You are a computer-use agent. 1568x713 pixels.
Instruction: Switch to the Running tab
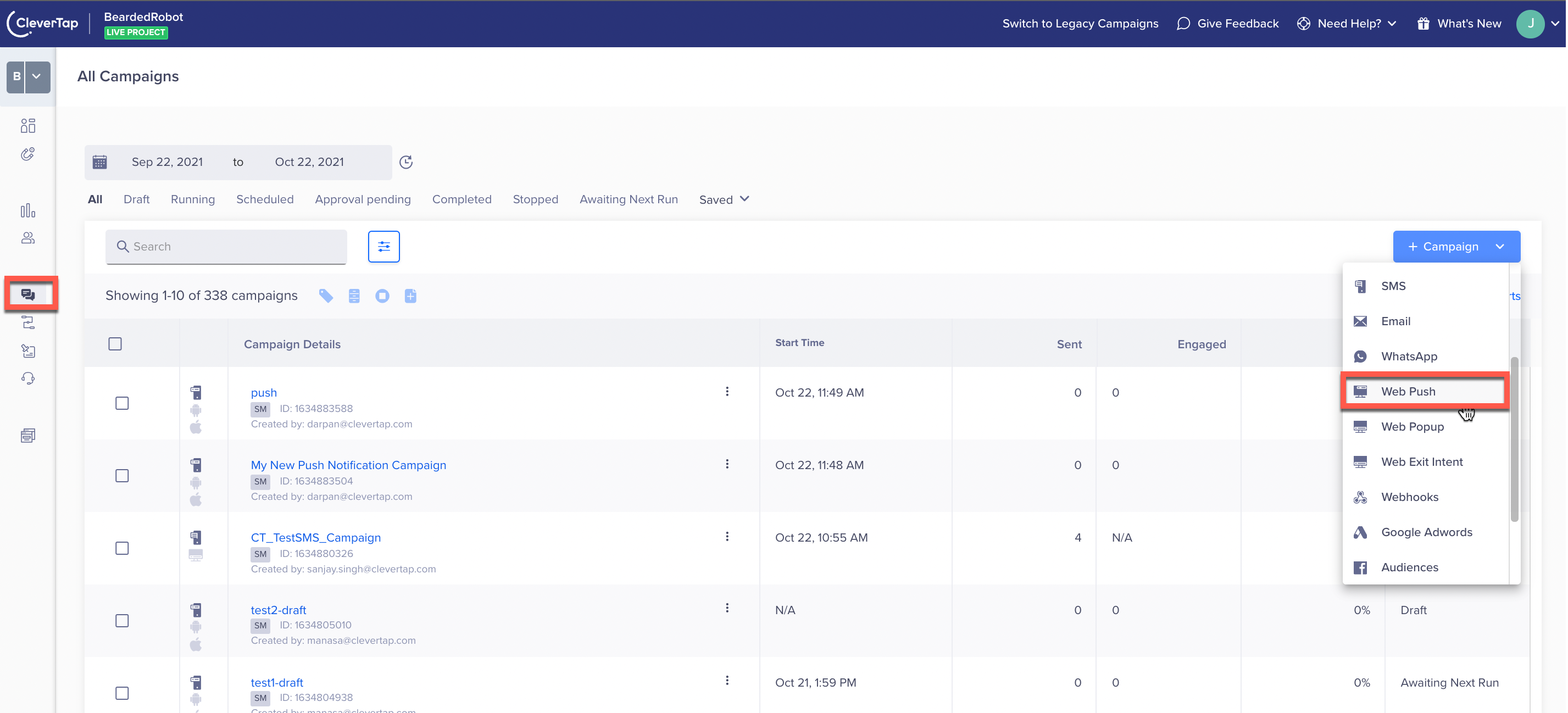tap(192, 199)
